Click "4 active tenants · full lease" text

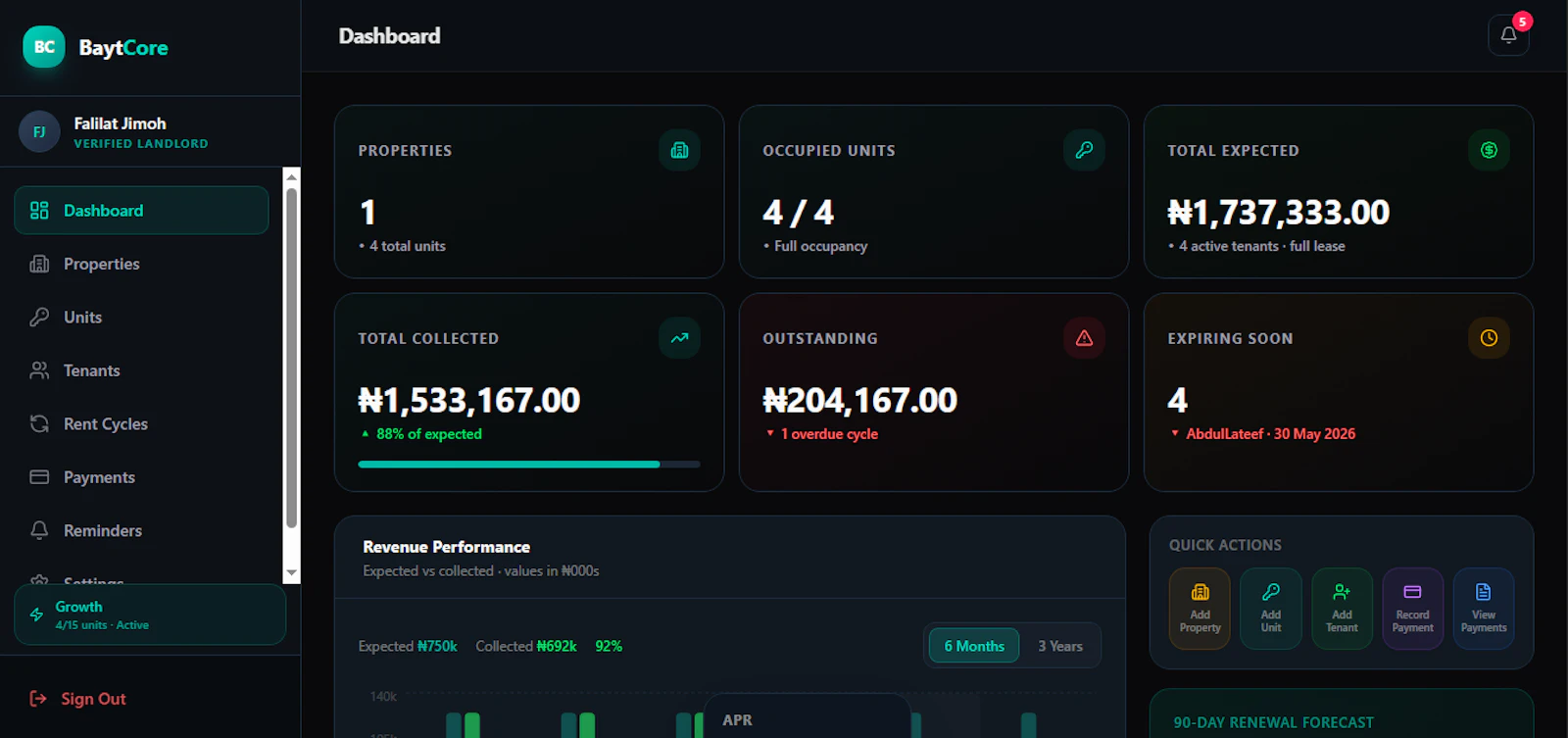(x=1262, y=246)
